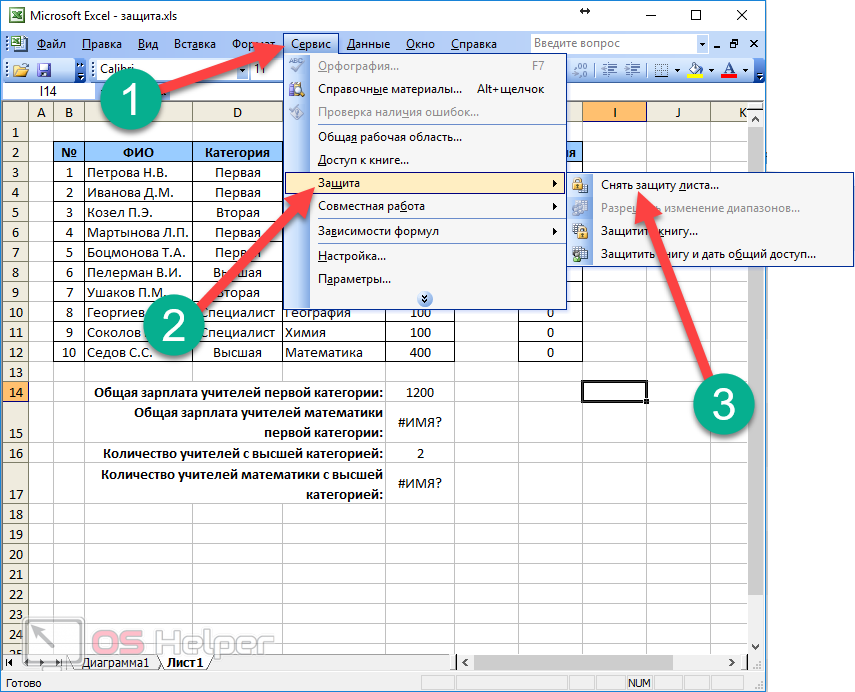This screenshot has width=855, height=692.
Task: Select column D header
Action: coord(237,113)
